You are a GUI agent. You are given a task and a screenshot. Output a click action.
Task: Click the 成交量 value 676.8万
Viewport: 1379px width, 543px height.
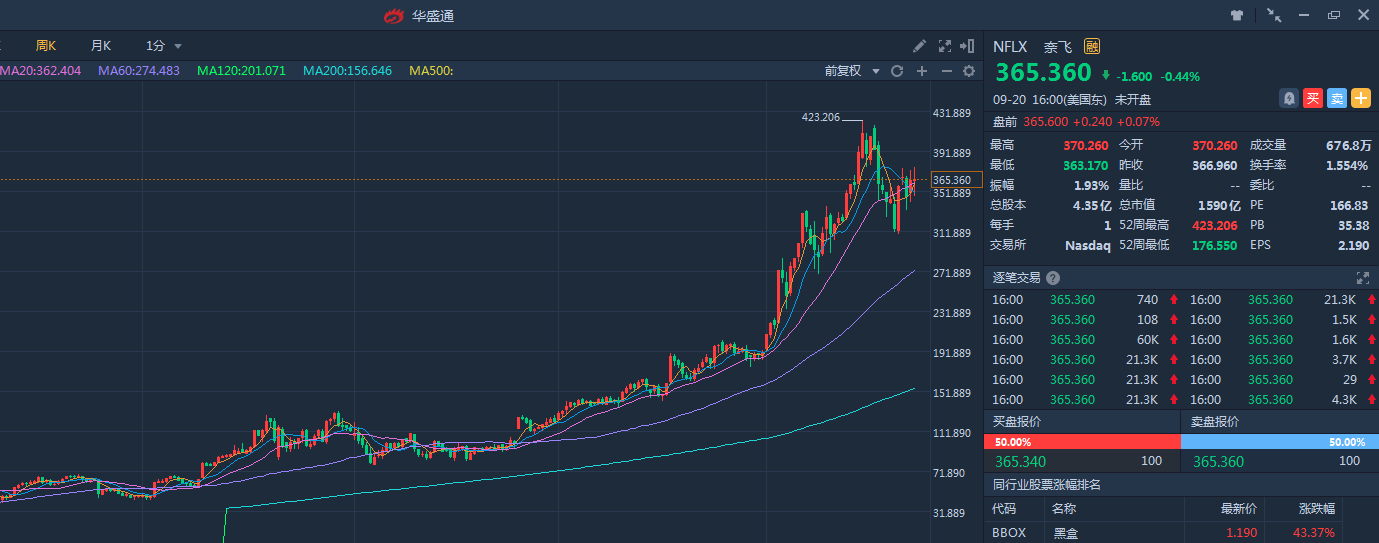pos(1348,145)
